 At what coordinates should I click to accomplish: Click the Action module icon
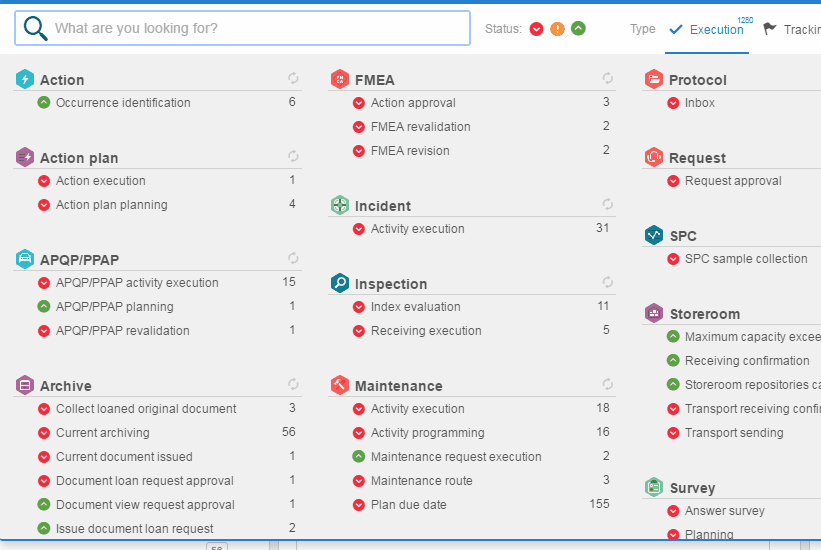[x=25, y=79]
